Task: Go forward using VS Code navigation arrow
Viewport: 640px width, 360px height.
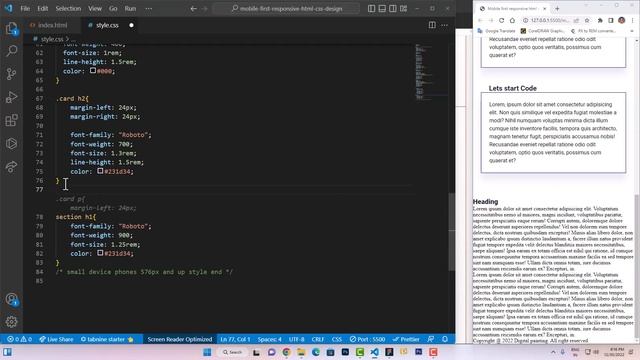Action: (x=205, y=8)
